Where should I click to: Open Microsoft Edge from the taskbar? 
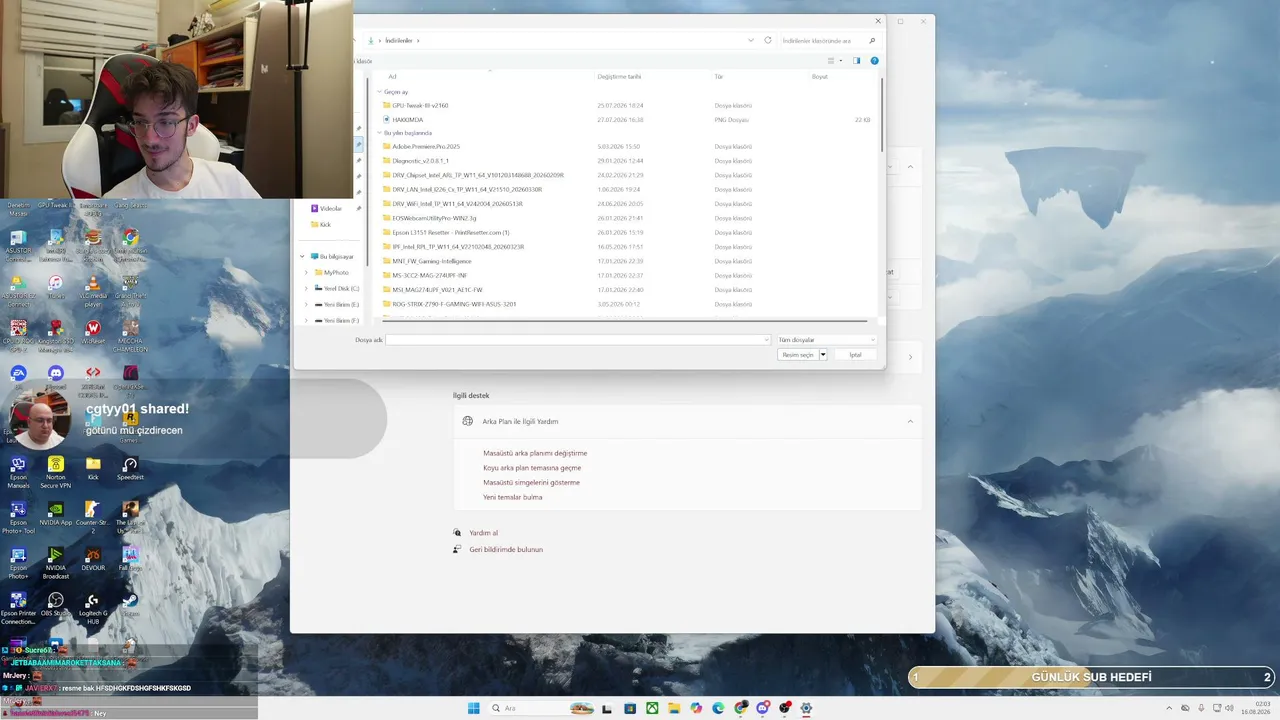(x=718, y=708)
